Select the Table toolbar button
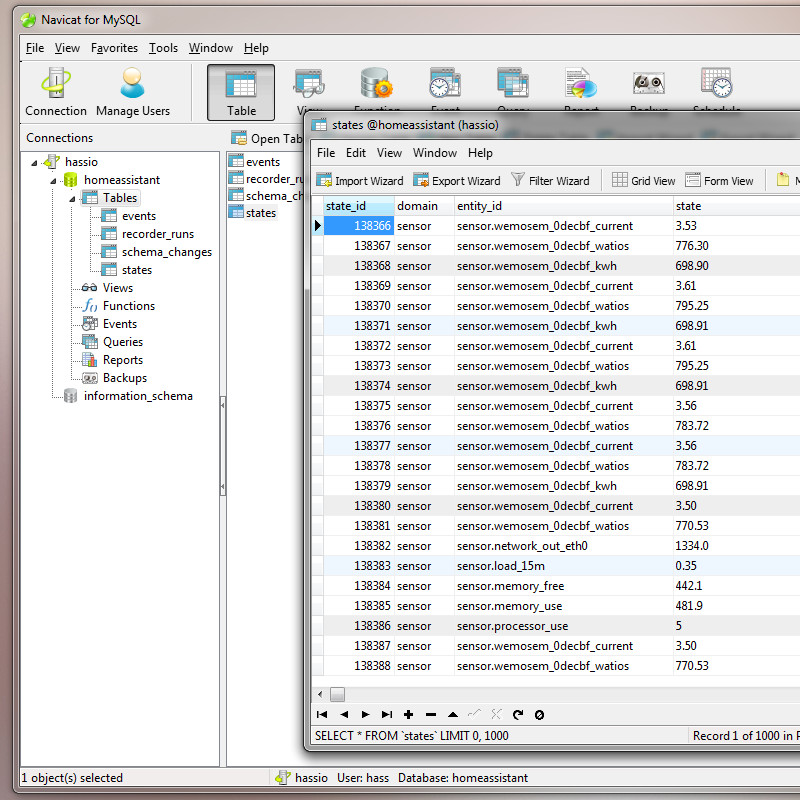Image resolution: width=800 pixels, height=800 pixels. click(241, 92)
